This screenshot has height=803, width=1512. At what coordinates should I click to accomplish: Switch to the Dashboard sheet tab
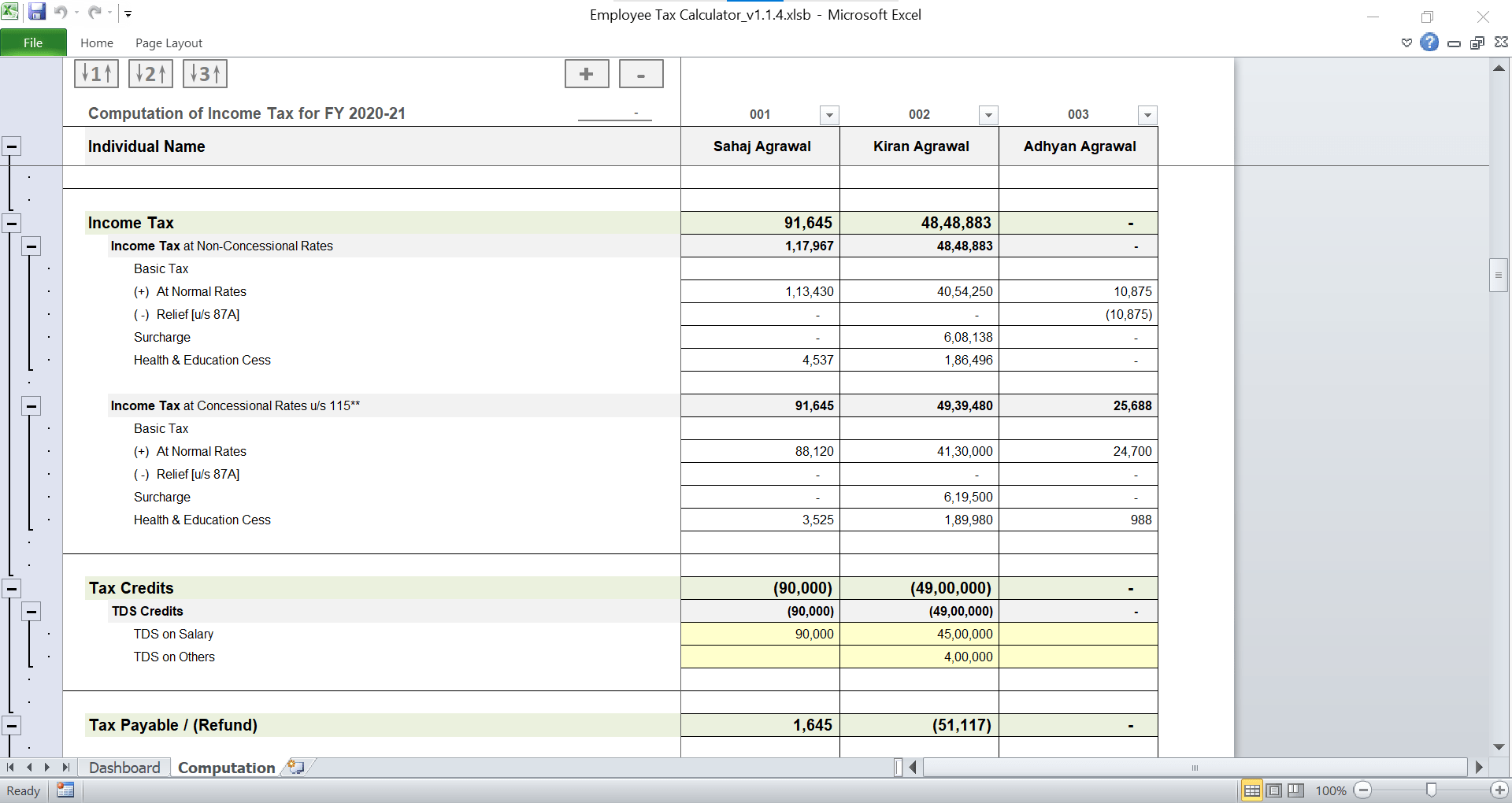coord(124,768)
